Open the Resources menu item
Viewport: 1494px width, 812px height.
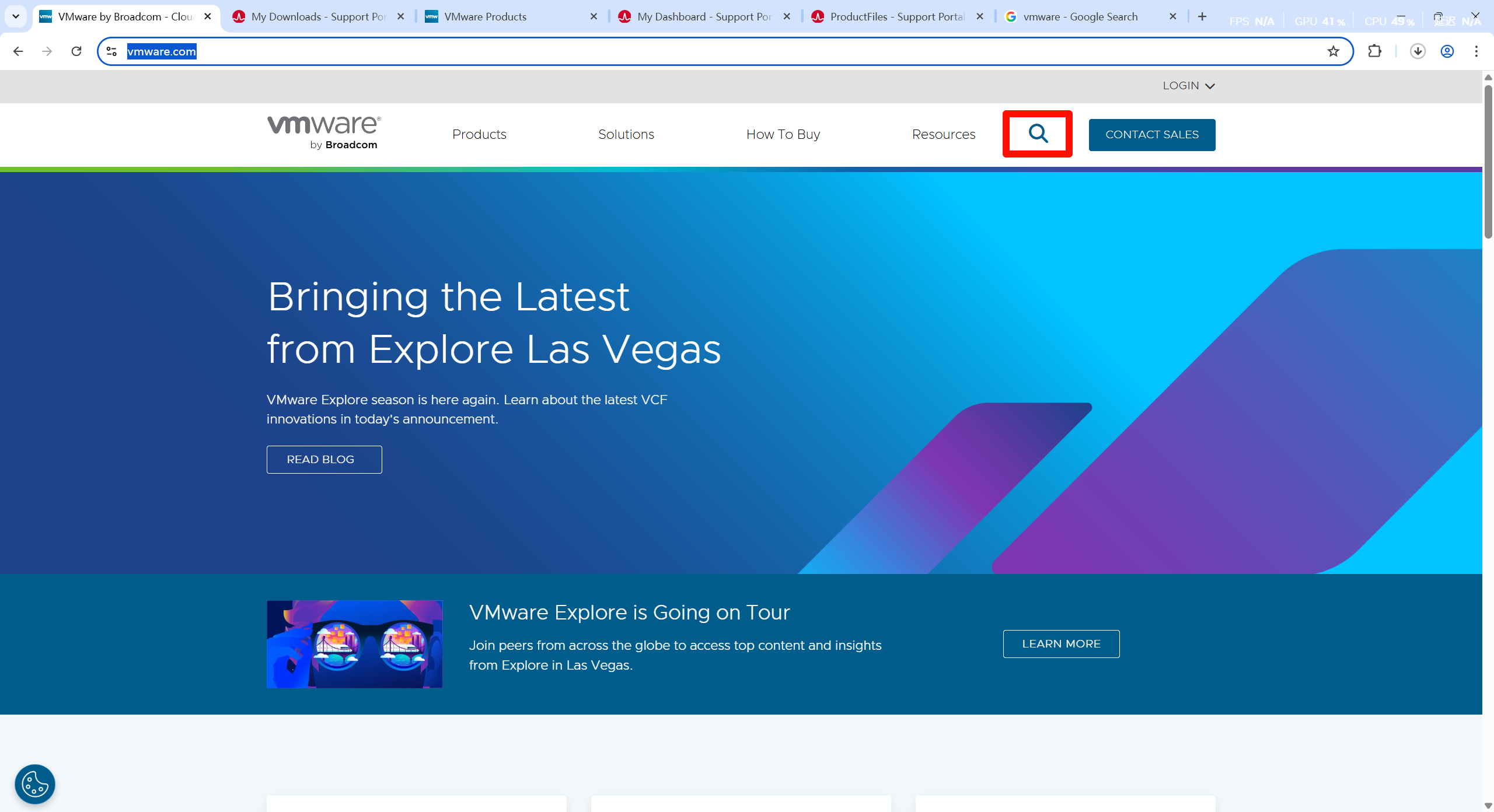(x=943, y=134)
